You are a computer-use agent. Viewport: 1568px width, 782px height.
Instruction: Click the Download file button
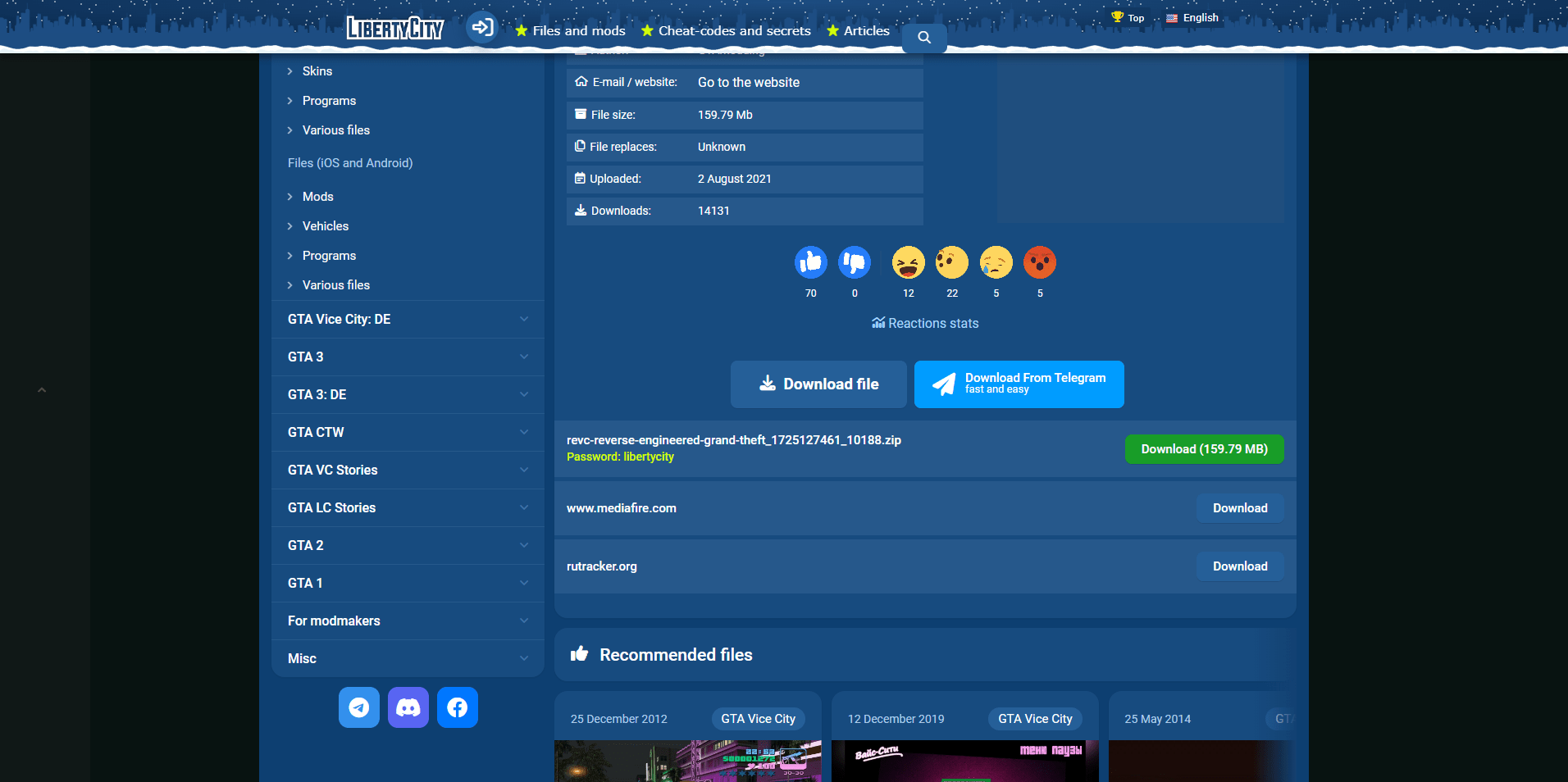(x=818, y=384)
